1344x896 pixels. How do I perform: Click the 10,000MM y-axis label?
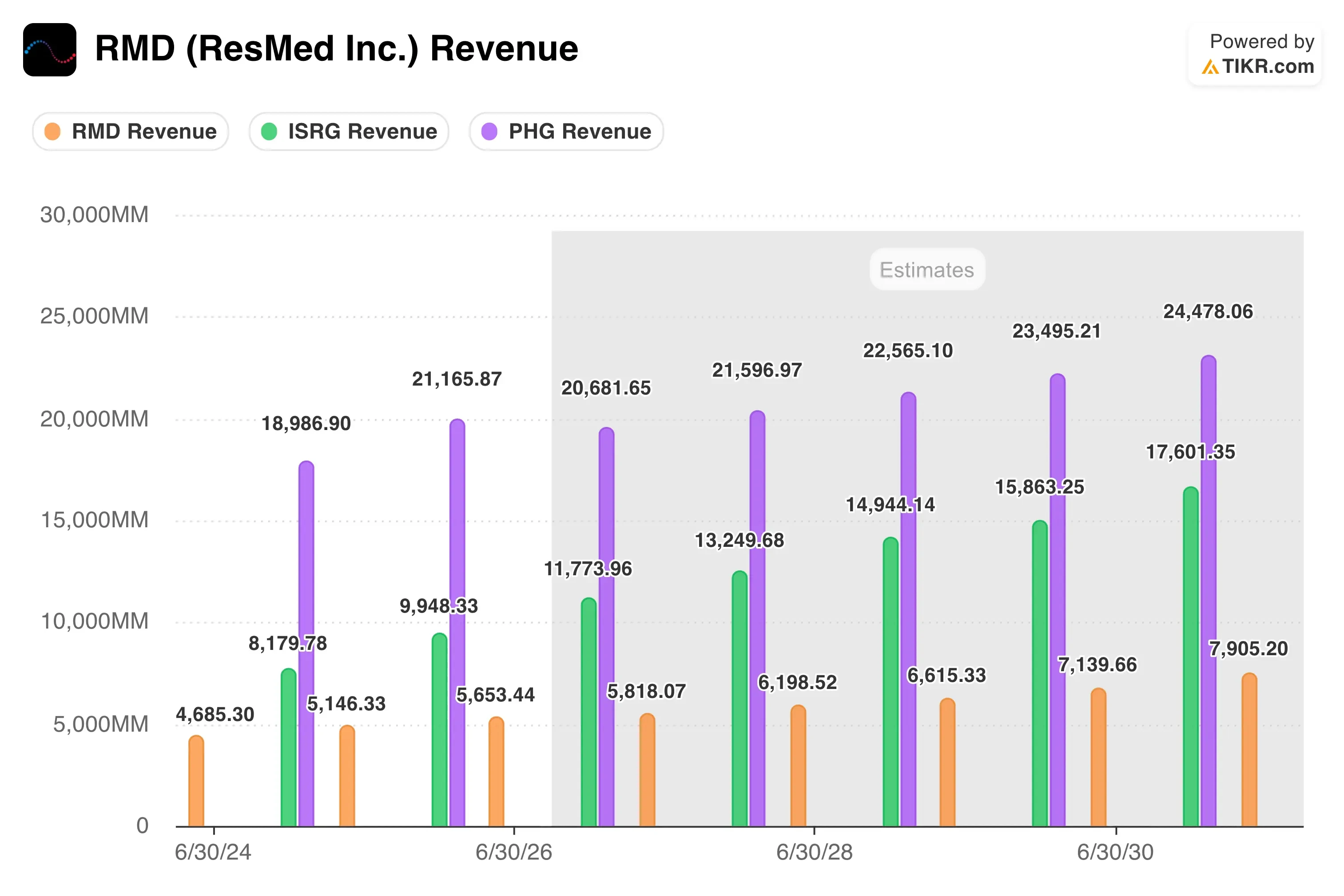94,621
